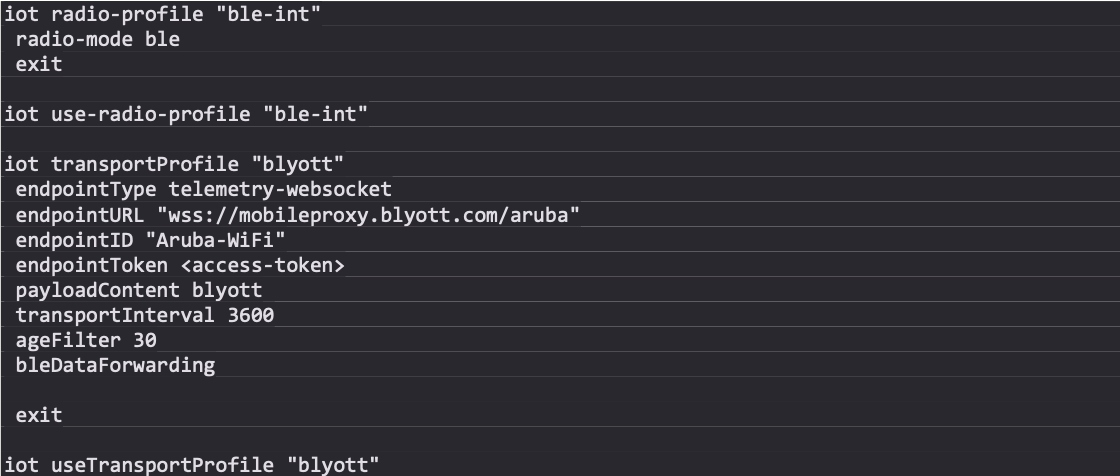Click the iot use-radio-profile command line
This screenshot has height=476, width=1120.
pyautogui.click(x=186, y=115)
